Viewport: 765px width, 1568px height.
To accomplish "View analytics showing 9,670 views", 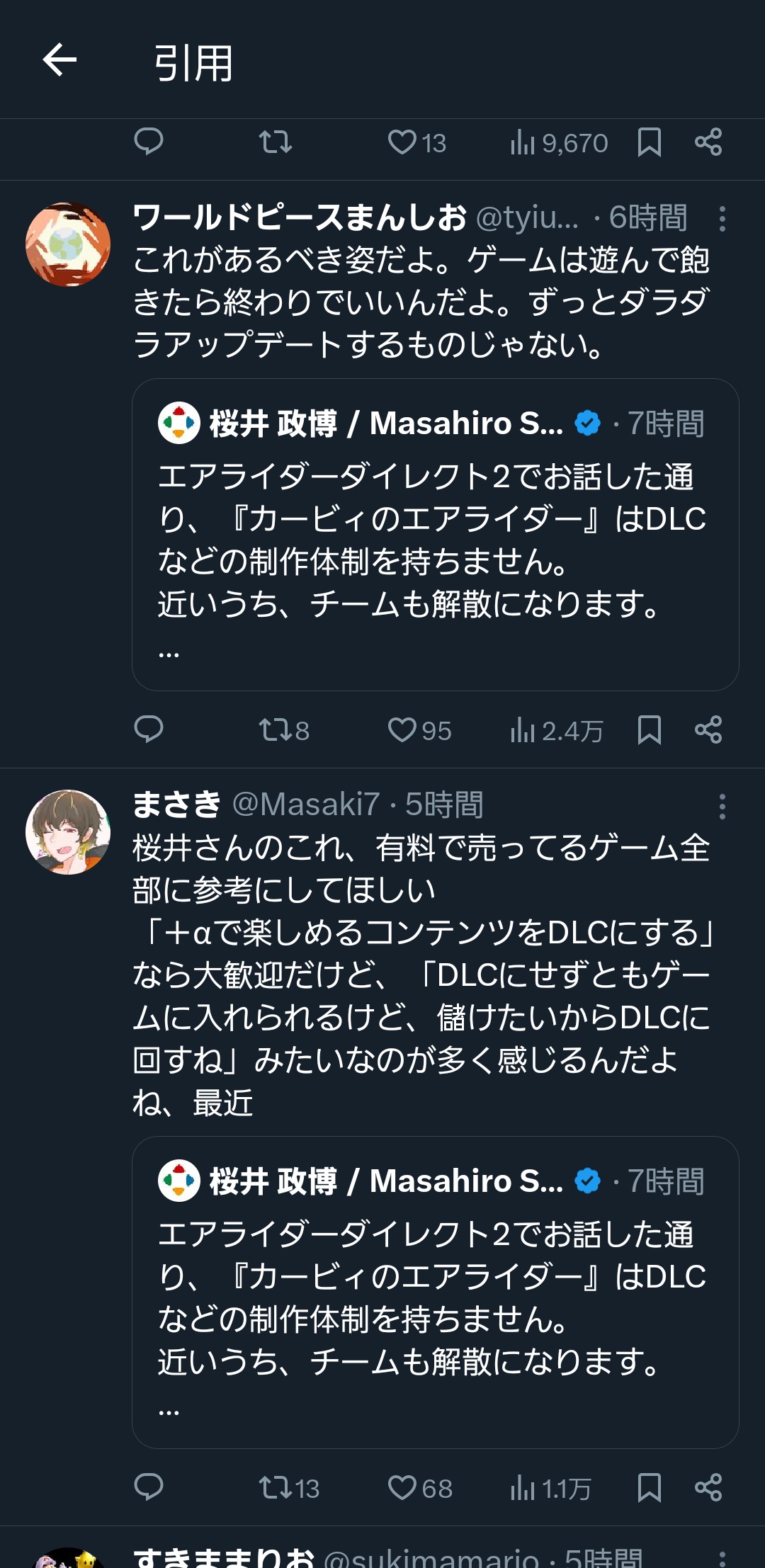I will tap(559, 142).
